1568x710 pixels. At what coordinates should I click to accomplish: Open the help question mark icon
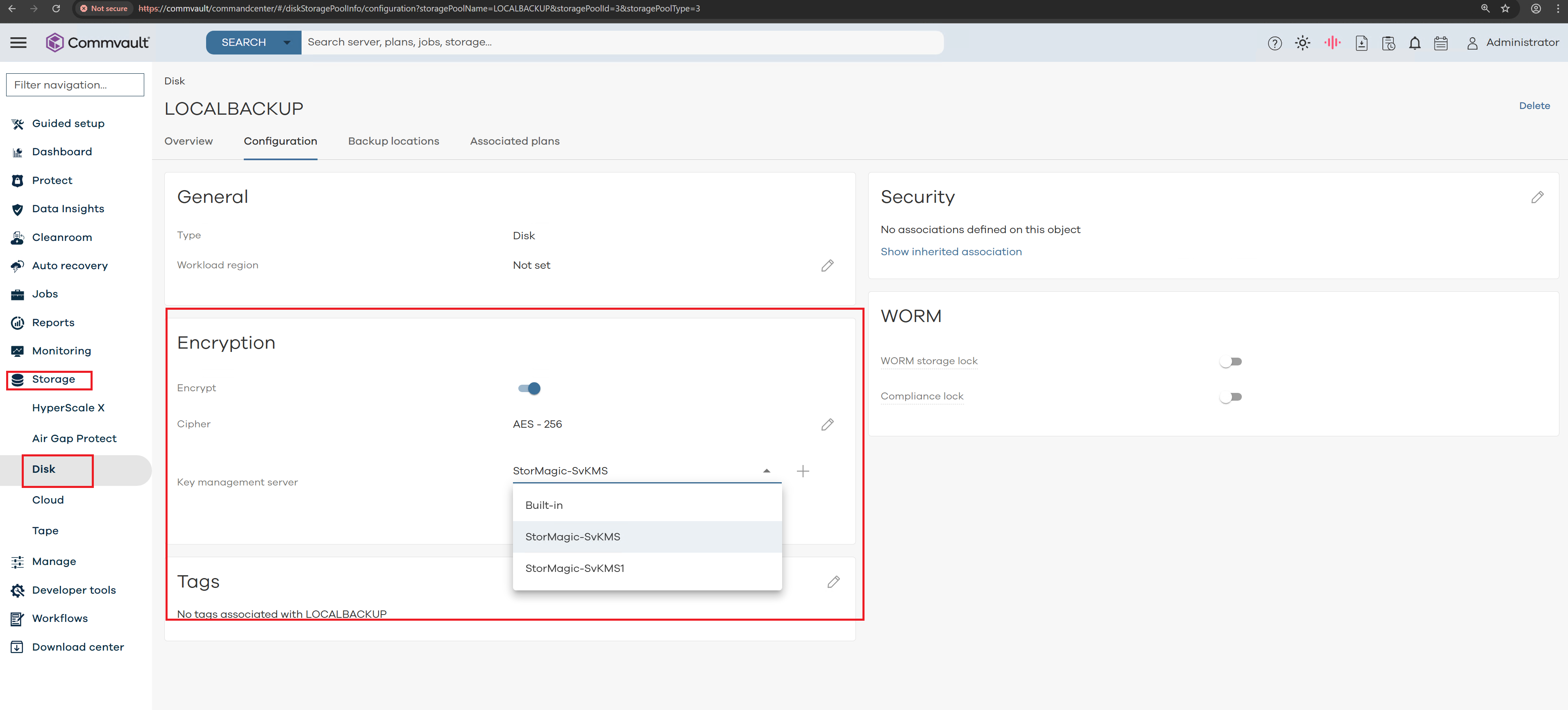point(1275,43)
